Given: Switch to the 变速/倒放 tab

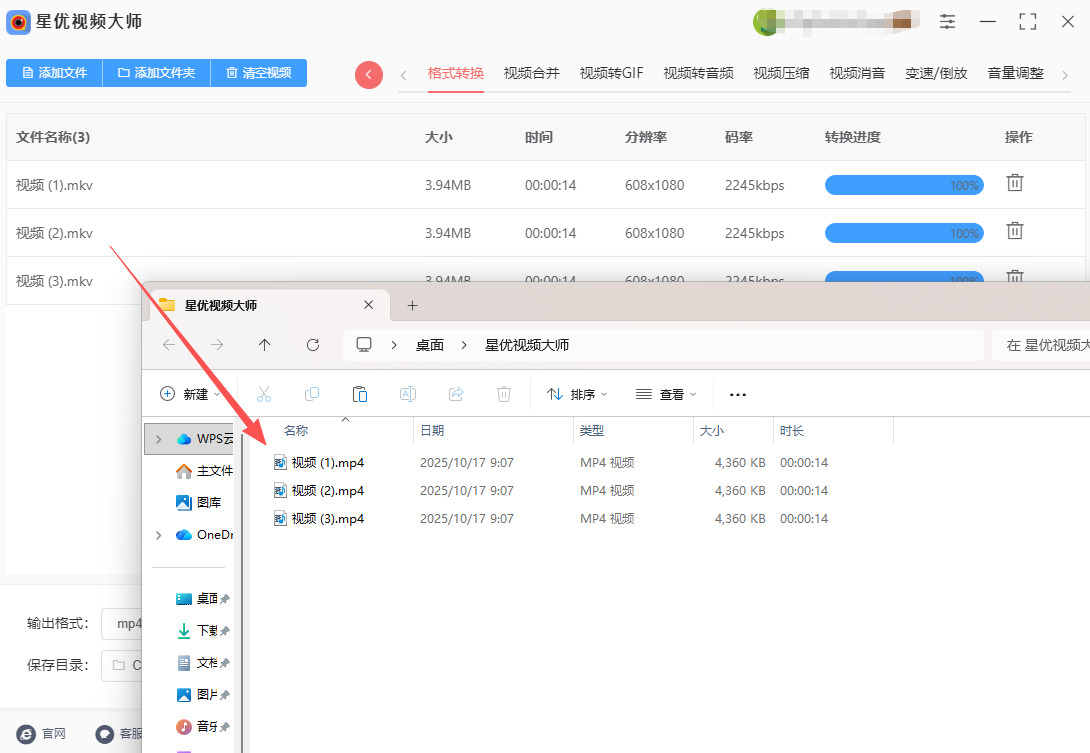Looking at the screenshot, I should (936, 73).
